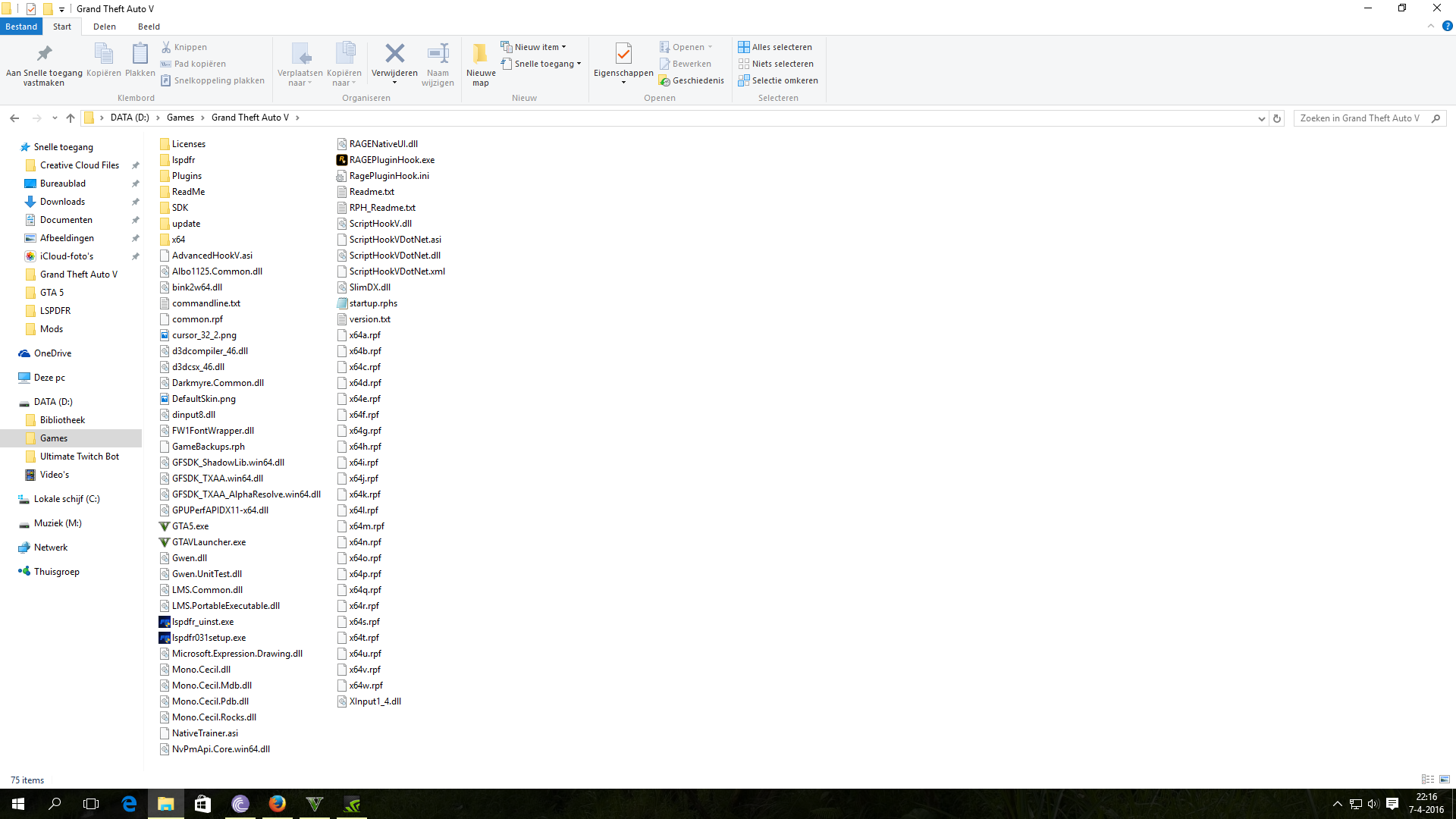
Task: Click the Verwijderen (delete) X icon
Action: (x=394, y=54)
